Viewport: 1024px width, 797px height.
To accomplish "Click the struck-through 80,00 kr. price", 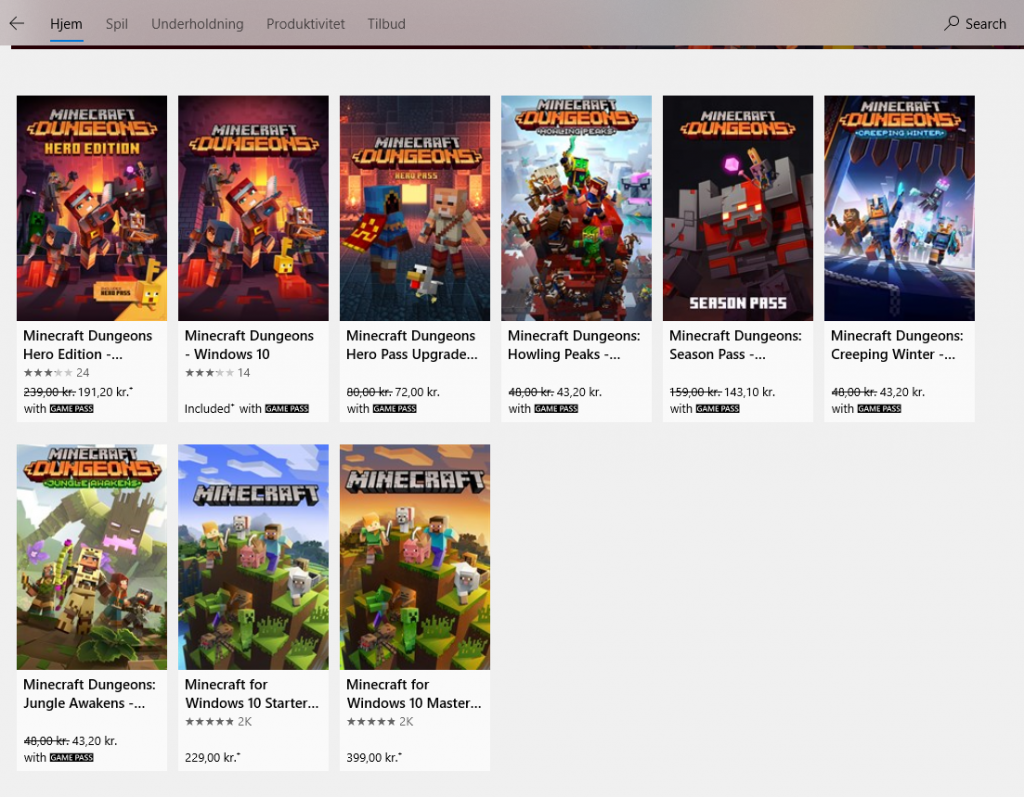I will (x=369, y=392).
